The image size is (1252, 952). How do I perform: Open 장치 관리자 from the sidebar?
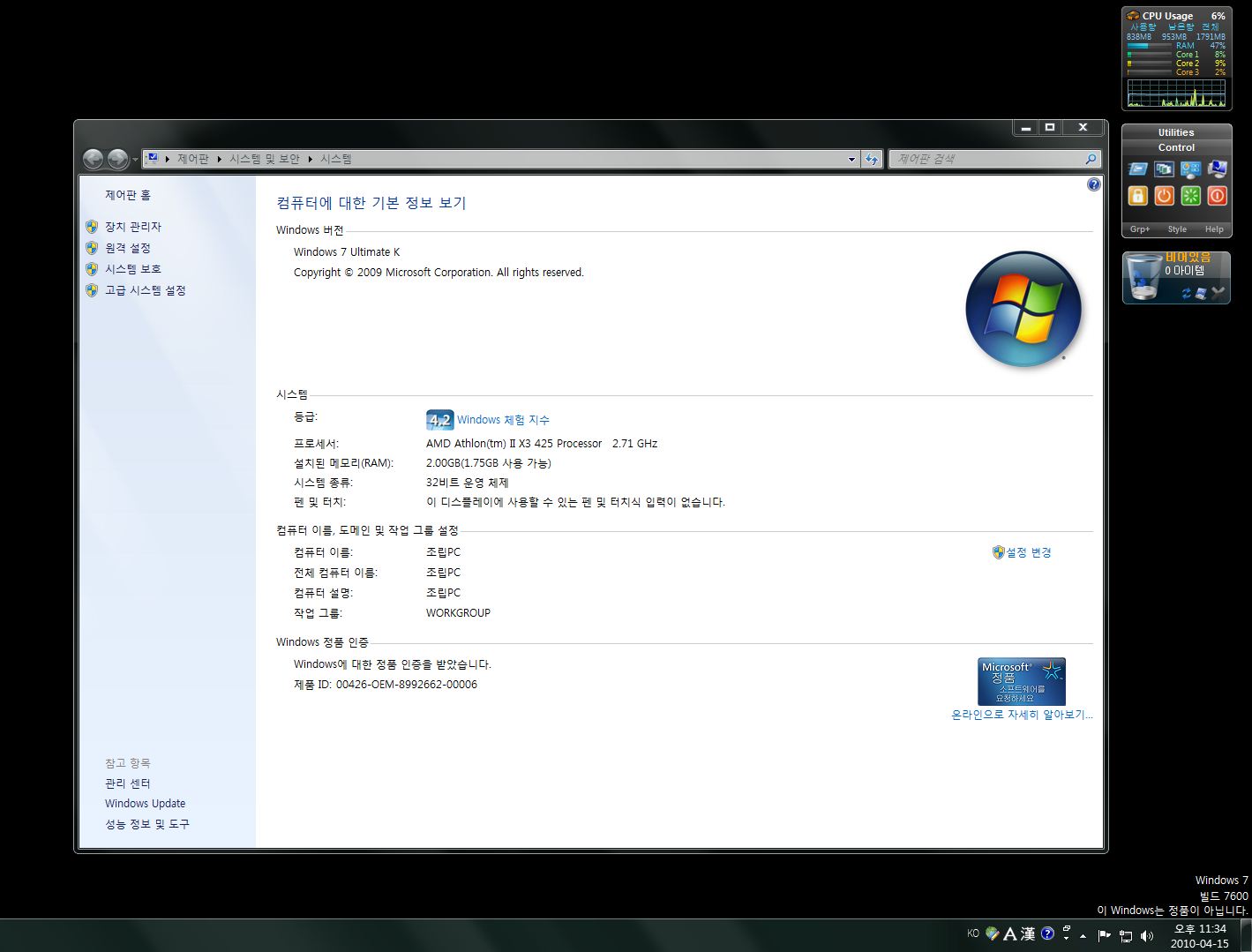[133, 227]
